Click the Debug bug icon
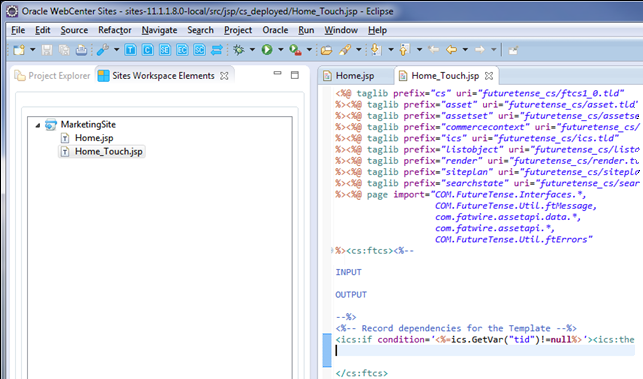Screen dimensions: 643x379 pos(238,50)
